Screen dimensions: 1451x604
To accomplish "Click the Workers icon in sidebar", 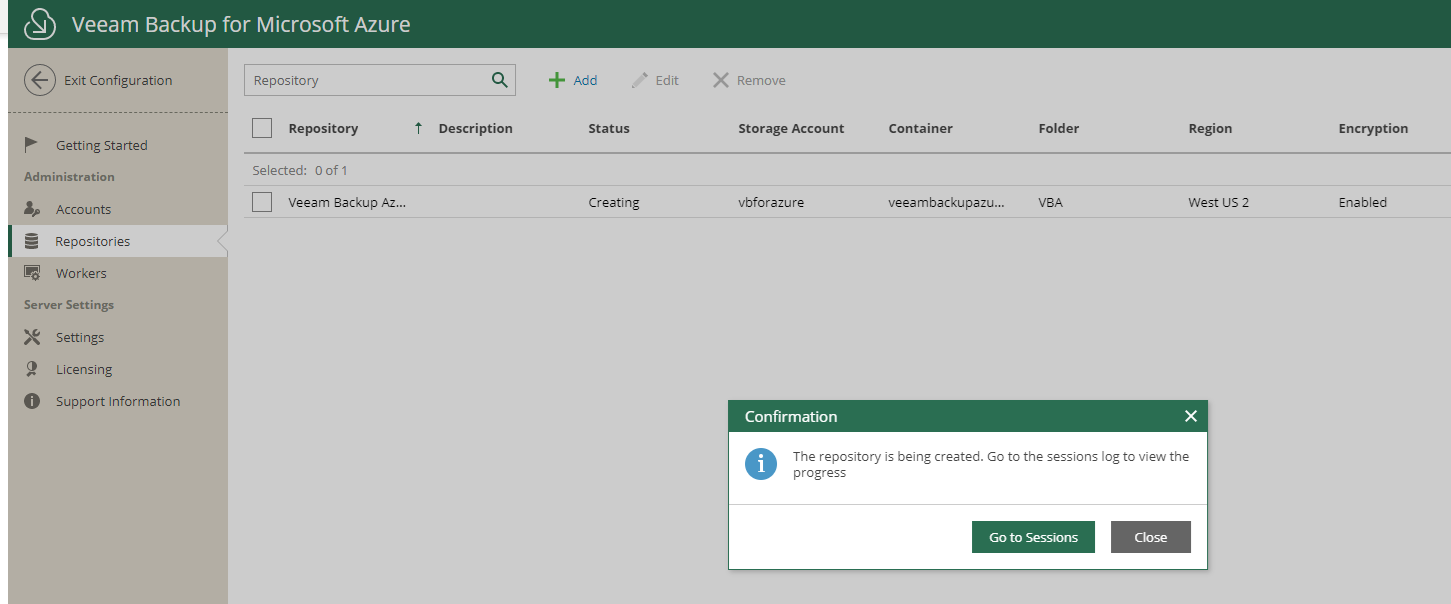I will (32, 273).
